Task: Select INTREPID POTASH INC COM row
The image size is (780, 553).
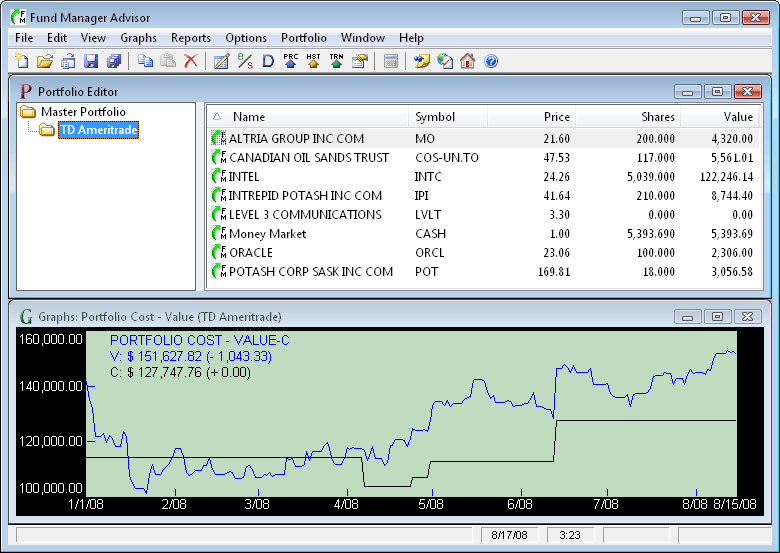Action: pyautogui.click(x=483, y=195)
